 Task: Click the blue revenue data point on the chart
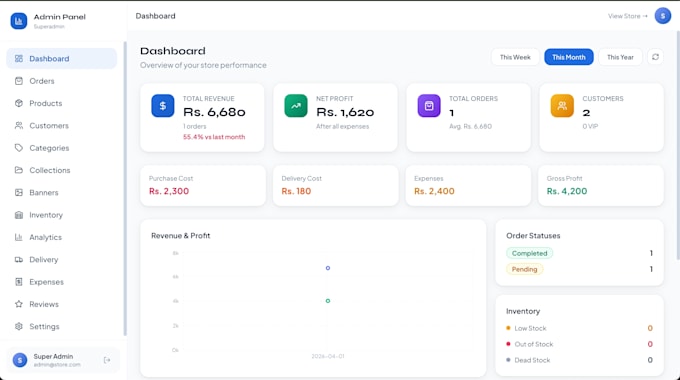click(x=328, y=268)
